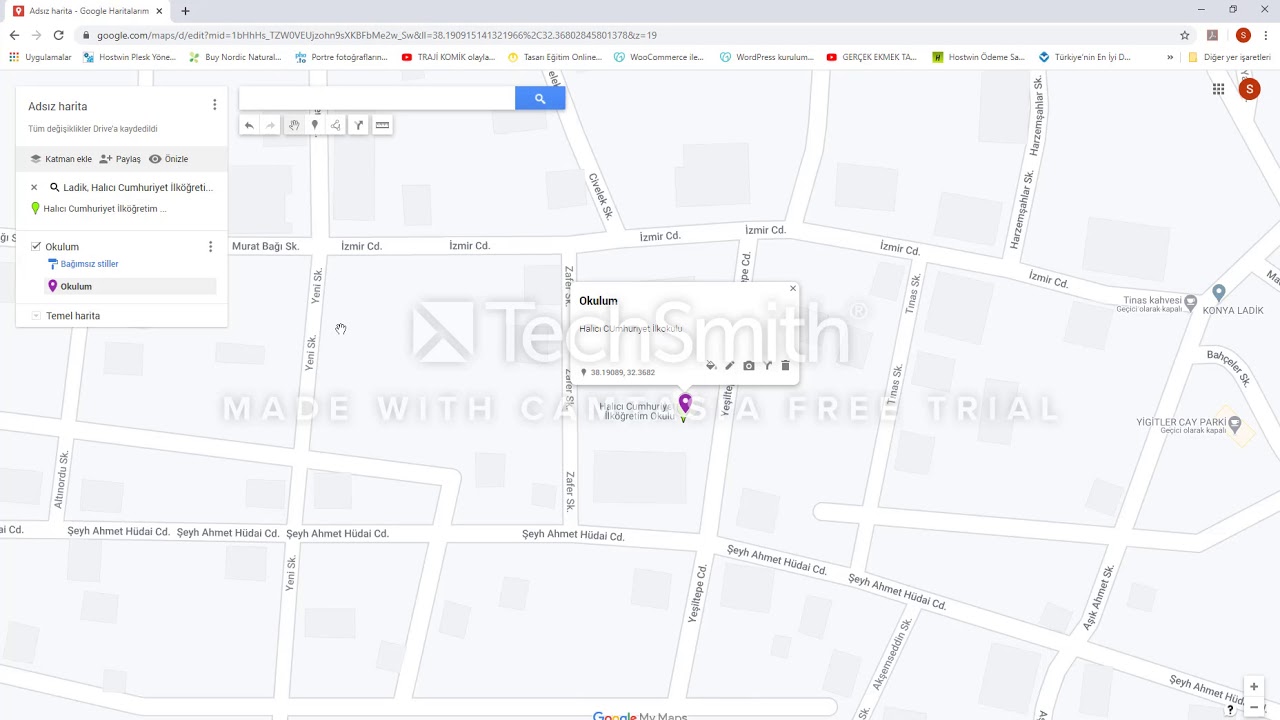1280x720 pixels.
Task: Close the Okulum info popup
Action: click(793, 289)
